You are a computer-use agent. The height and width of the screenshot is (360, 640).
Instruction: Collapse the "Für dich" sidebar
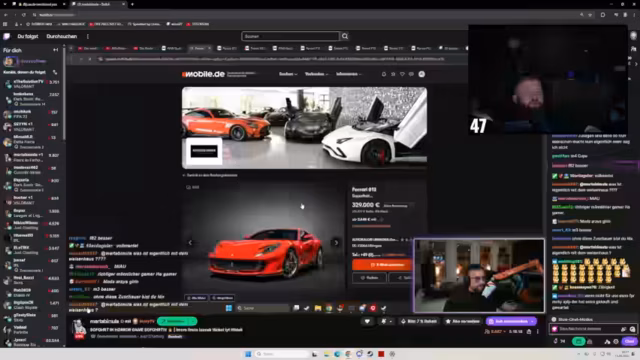click(56, 50)
